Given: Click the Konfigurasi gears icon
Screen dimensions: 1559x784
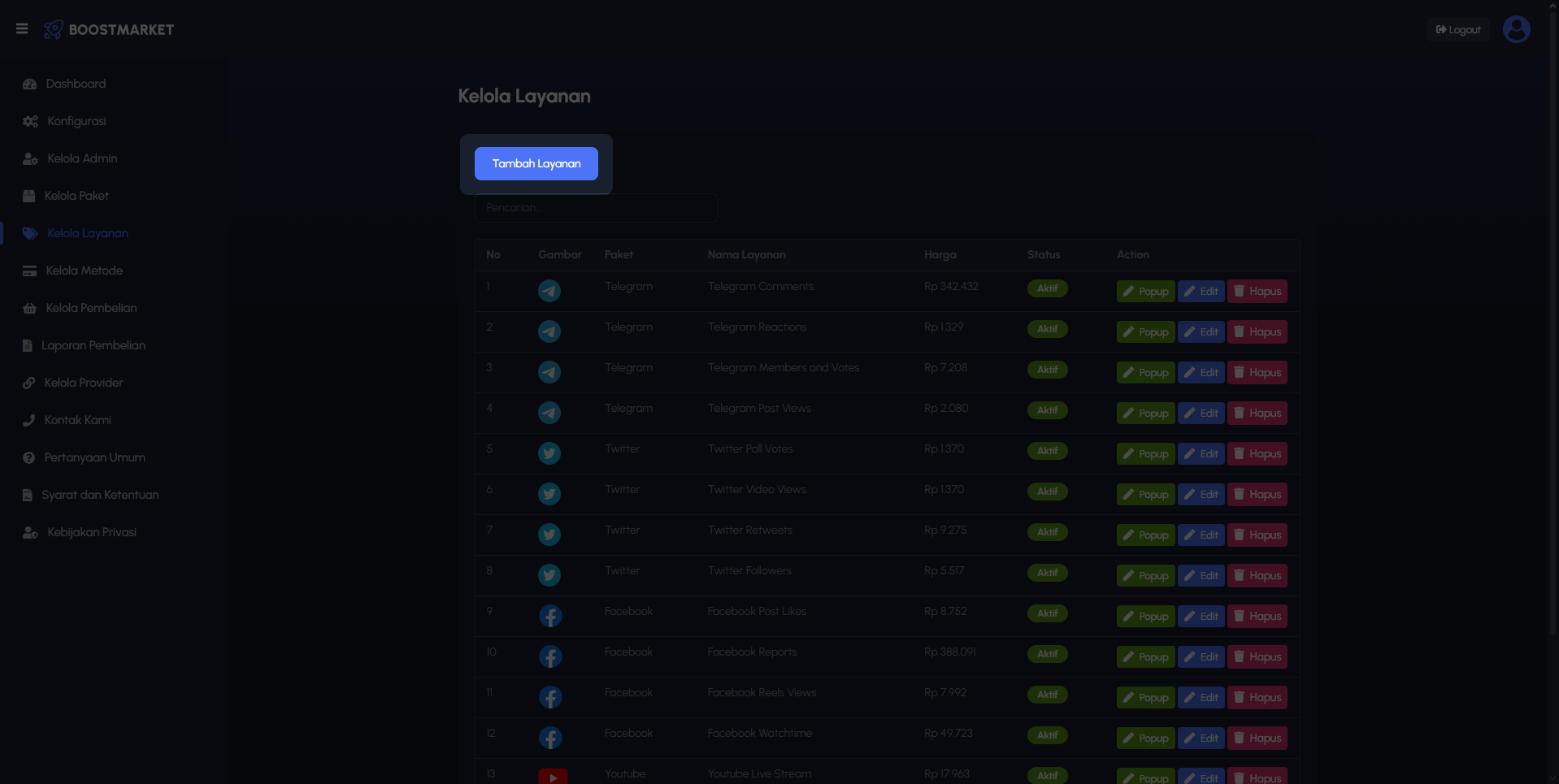Looking at the screenshot, I should click(30, 121).
